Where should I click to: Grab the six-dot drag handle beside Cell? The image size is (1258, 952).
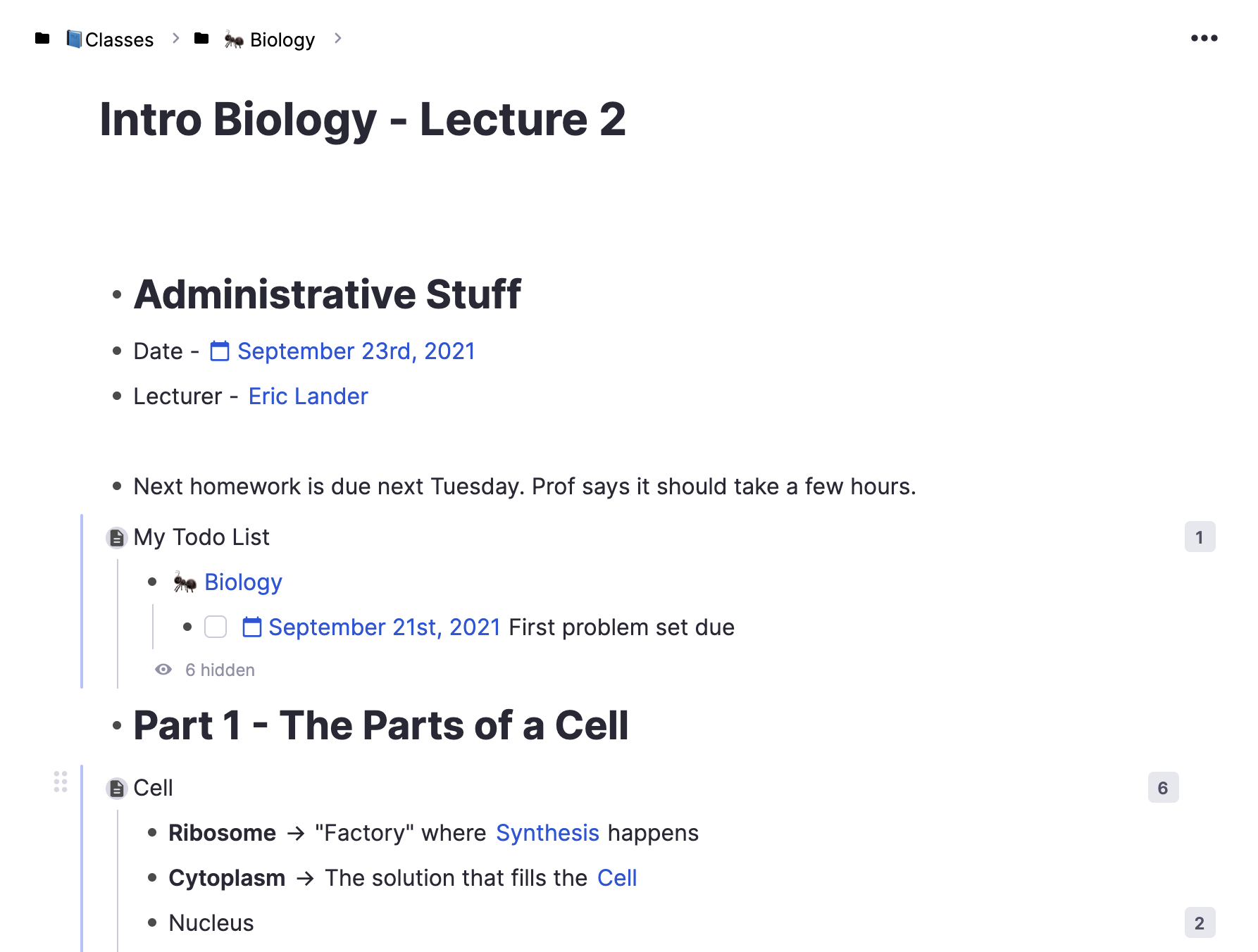point(61,782)
